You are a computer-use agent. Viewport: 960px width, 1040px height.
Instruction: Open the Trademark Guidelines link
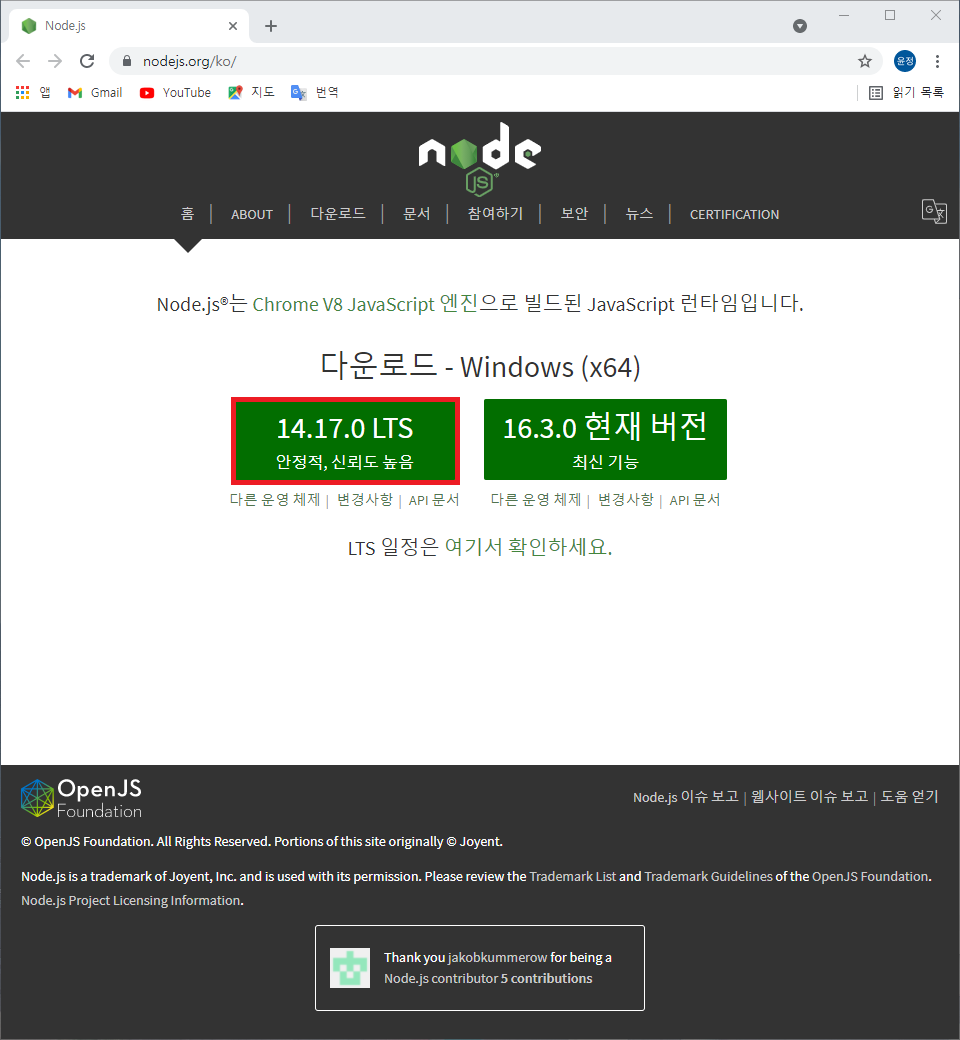tap(709, 876)
